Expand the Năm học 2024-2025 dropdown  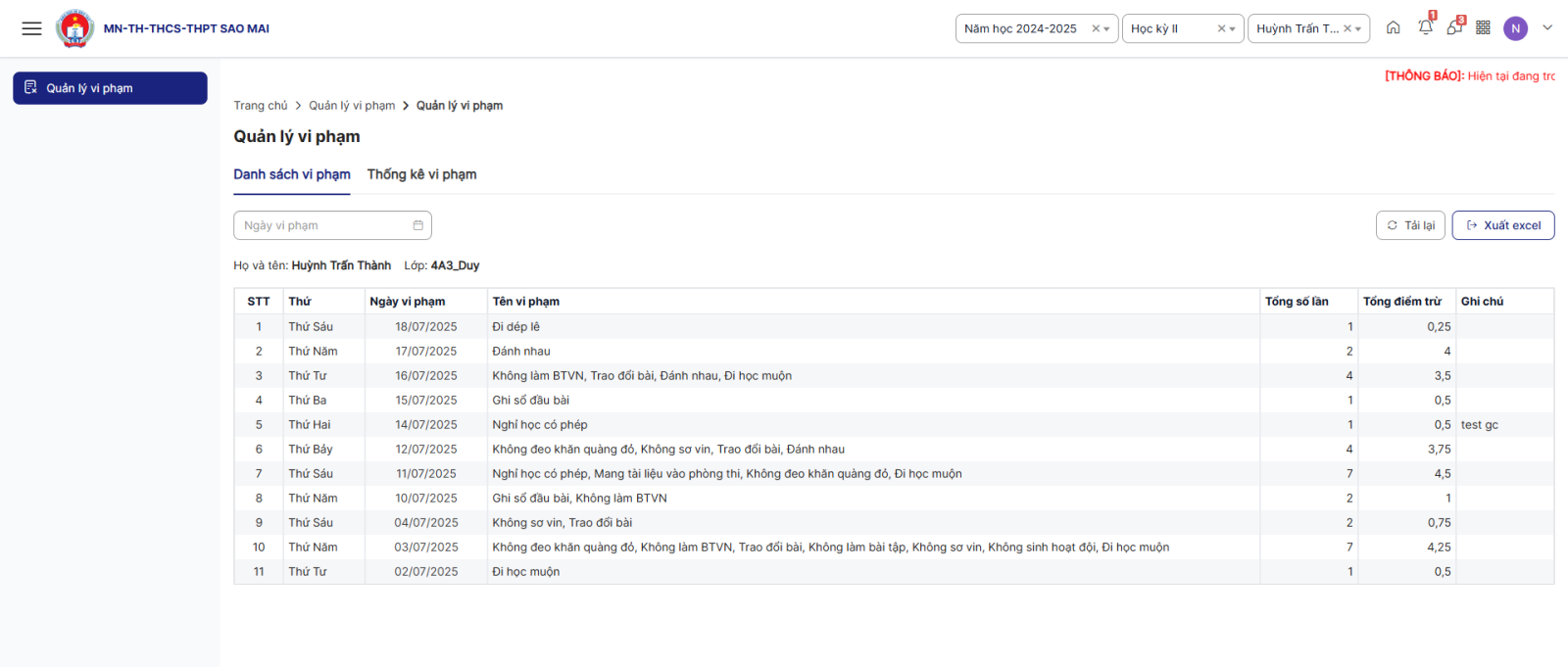tap(1107, 29)
